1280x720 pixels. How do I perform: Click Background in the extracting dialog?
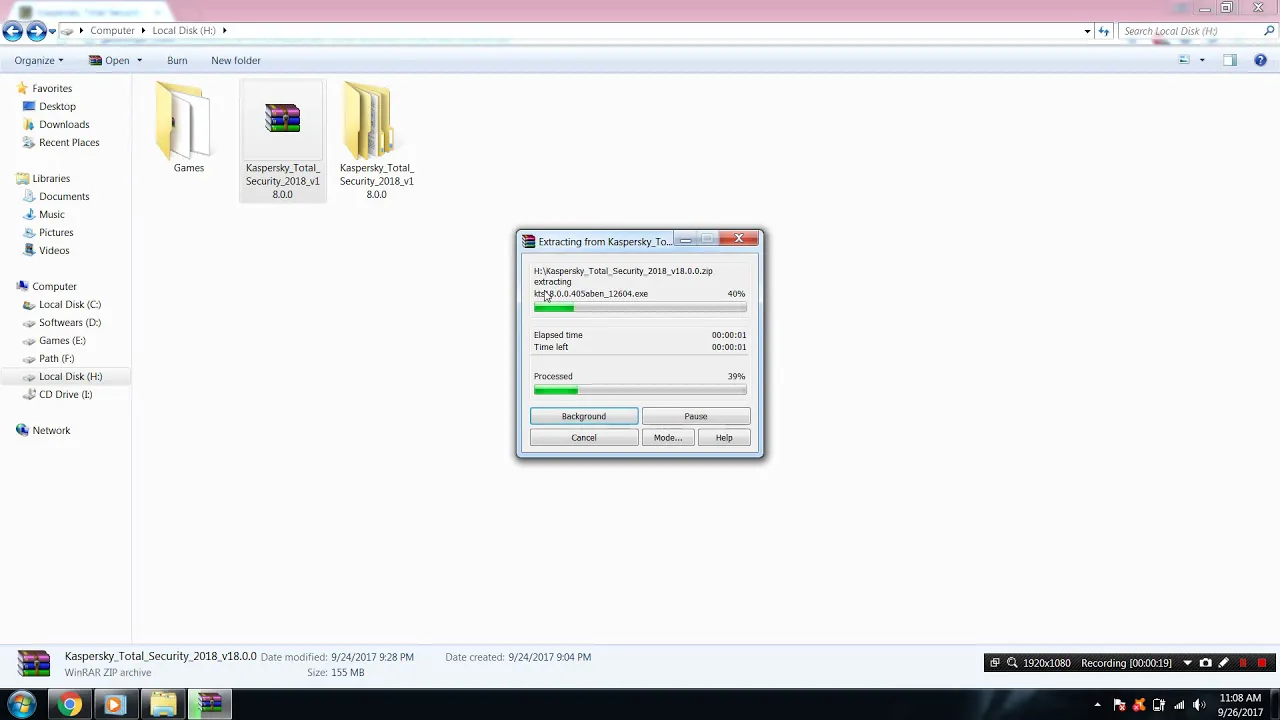[x=584, y=416]
